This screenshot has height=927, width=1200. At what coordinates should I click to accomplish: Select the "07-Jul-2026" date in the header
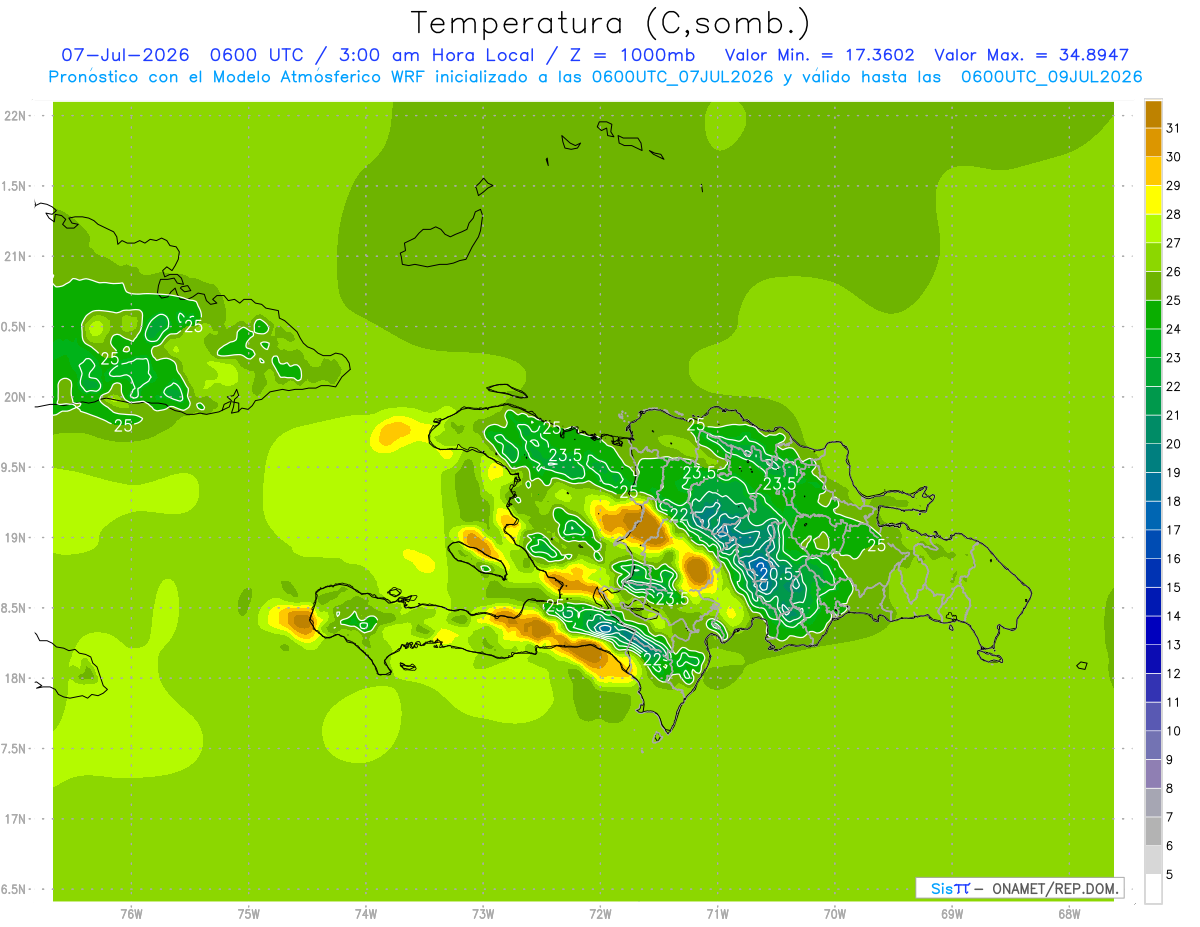pos(124,55)
